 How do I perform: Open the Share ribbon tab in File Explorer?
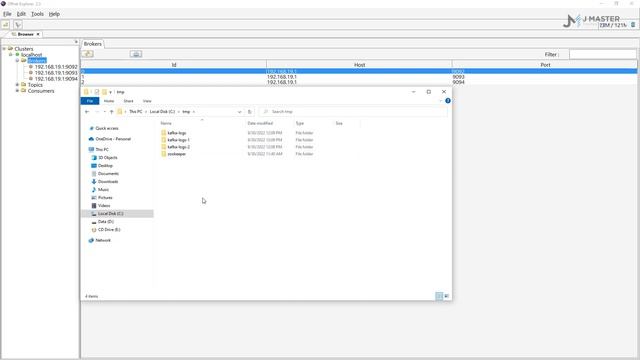129,101
